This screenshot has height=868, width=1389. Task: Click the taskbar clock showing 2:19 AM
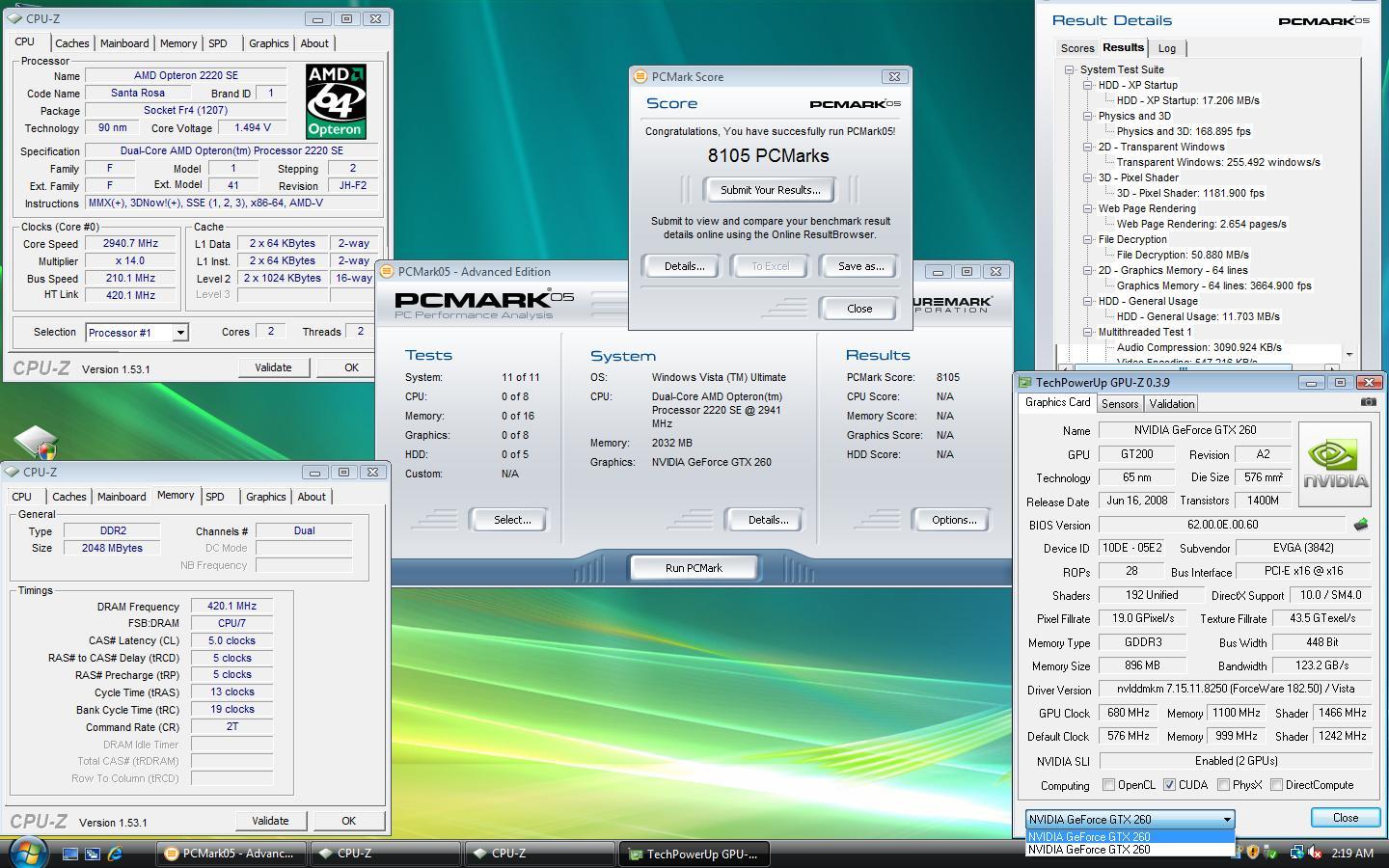point(1352,854)
